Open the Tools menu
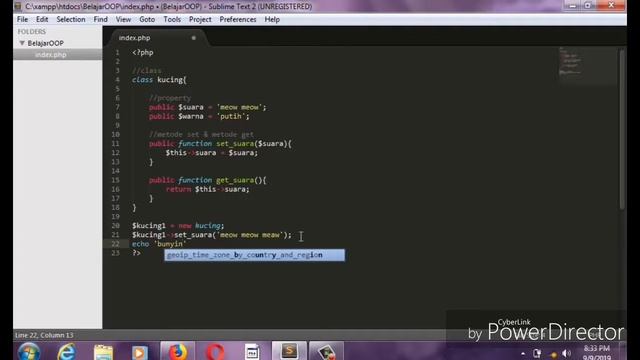Screen dimensions: 640x360 pyautogui.click(x=172, y=19)
